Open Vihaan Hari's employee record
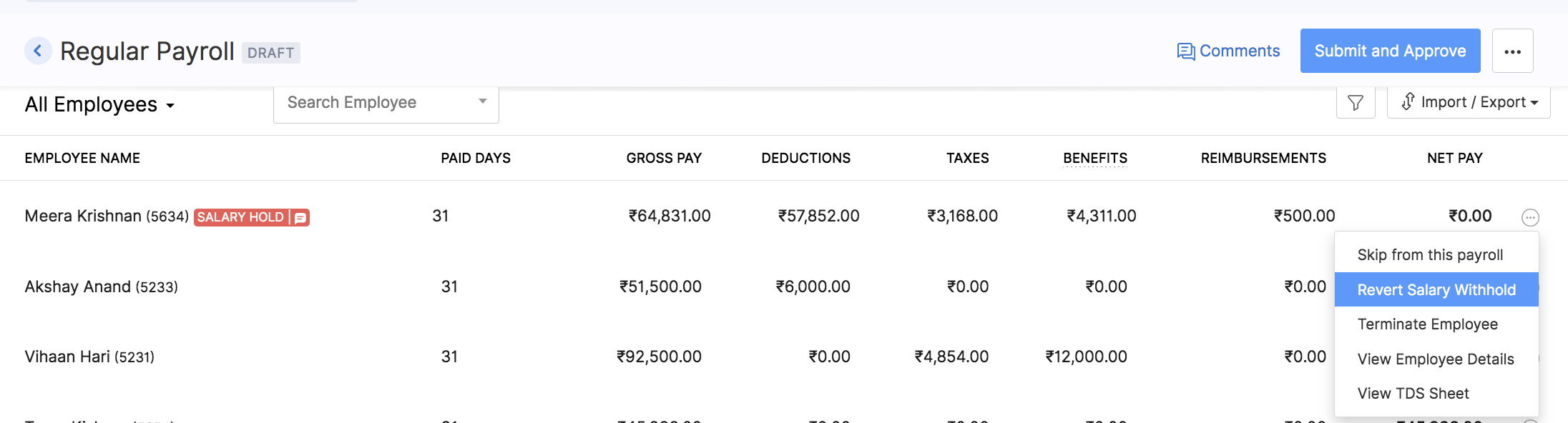Image resolution: width=1568 pixels, height=423 pixels. click(89, 357)
